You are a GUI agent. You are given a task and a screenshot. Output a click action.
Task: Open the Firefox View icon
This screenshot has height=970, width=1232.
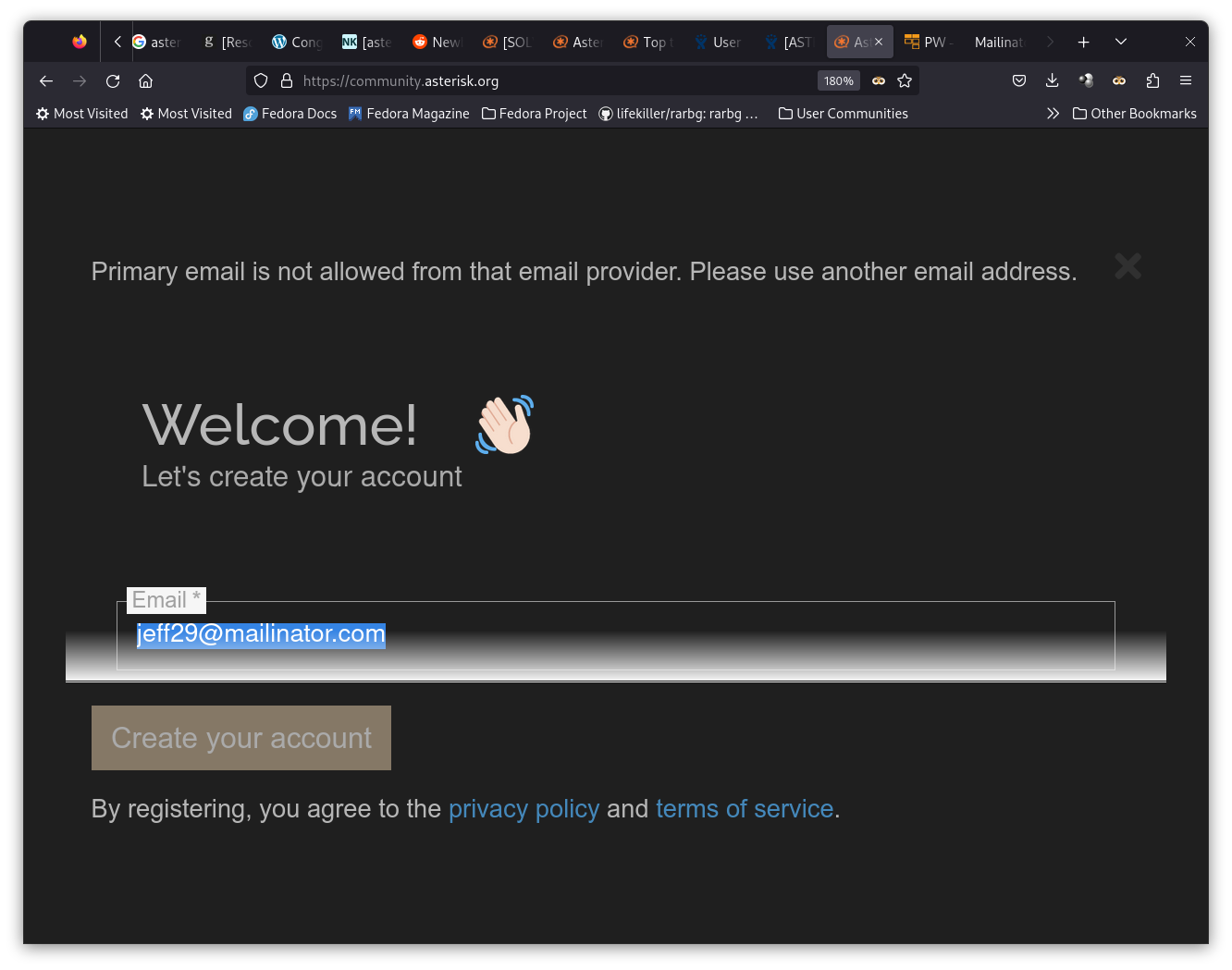pos(80,42)
